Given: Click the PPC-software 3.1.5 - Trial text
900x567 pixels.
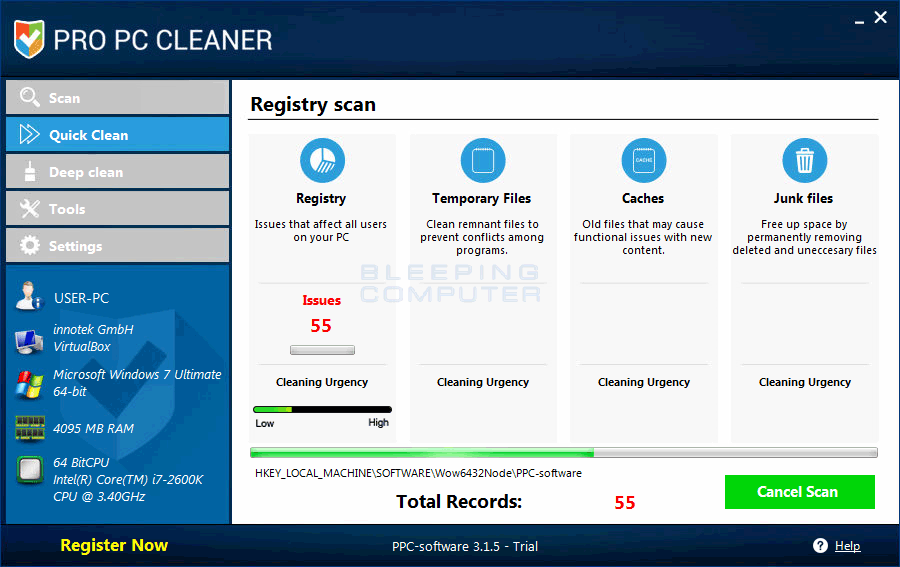Looking at the screenshot, I should (x=465, y=546).
